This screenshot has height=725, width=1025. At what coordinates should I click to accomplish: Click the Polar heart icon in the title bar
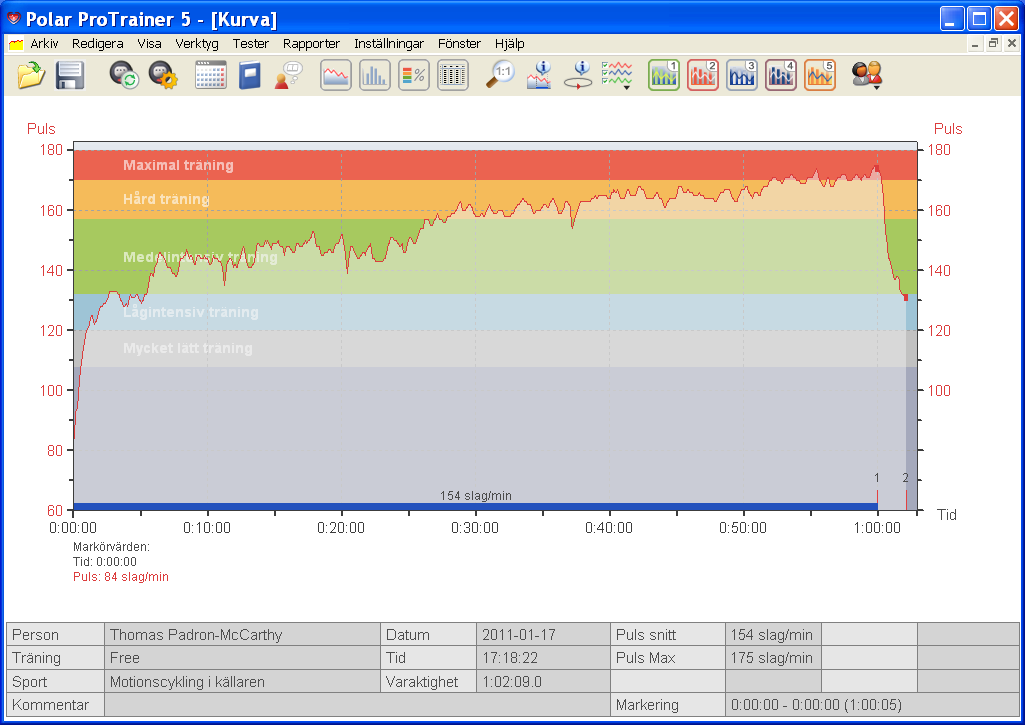[x=14, y=18]
